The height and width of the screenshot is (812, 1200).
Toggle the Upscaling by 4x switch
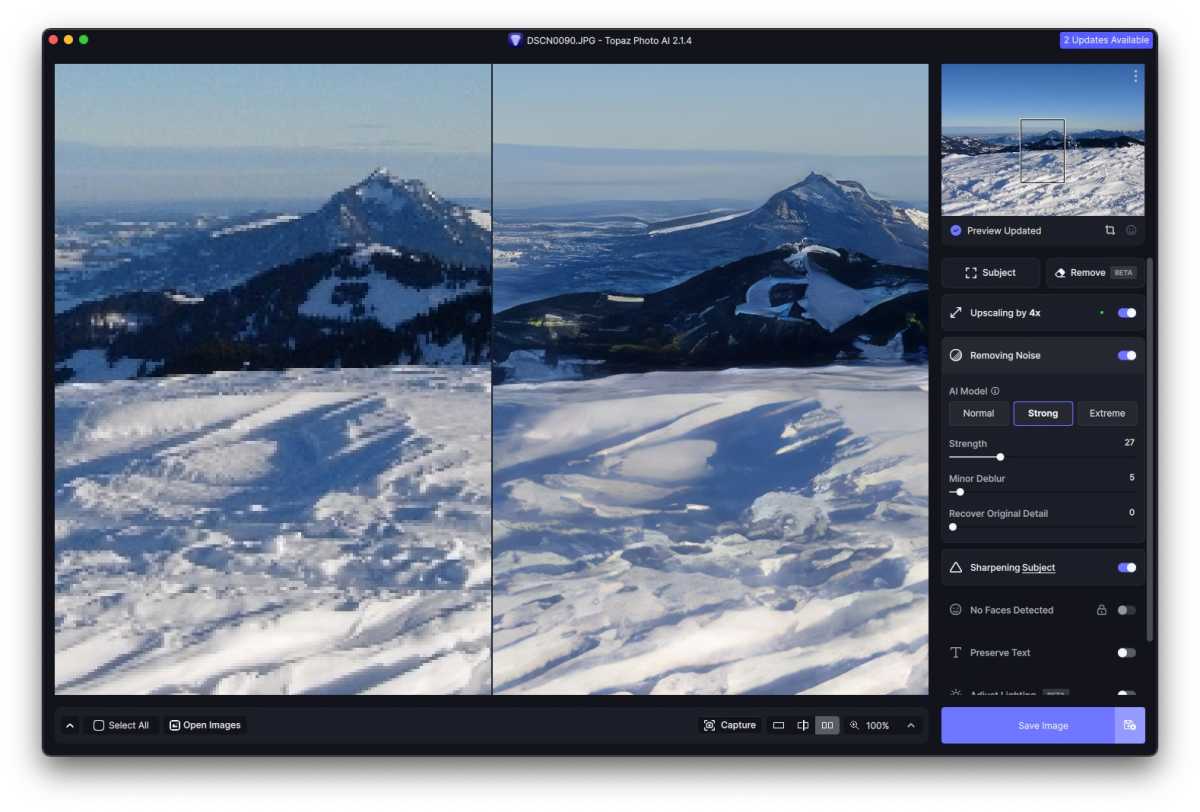click(1127, 313)
